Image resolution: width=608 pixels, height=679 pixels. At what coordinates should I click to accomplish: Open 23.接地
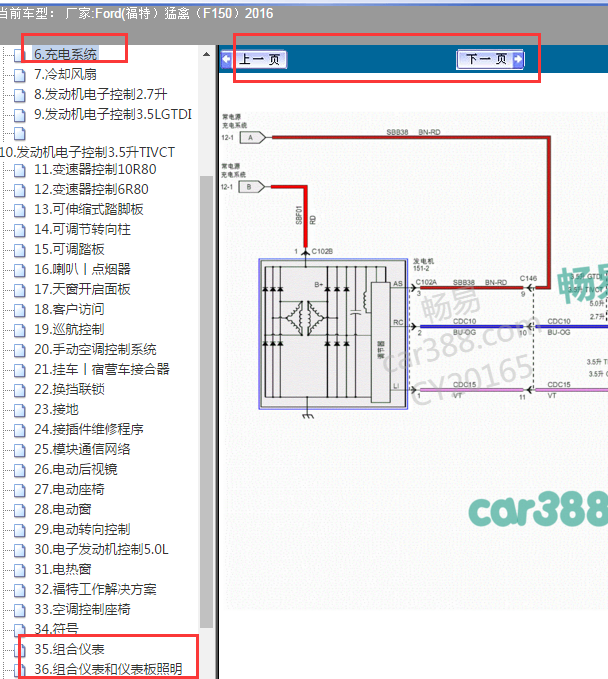click(56, 409)
